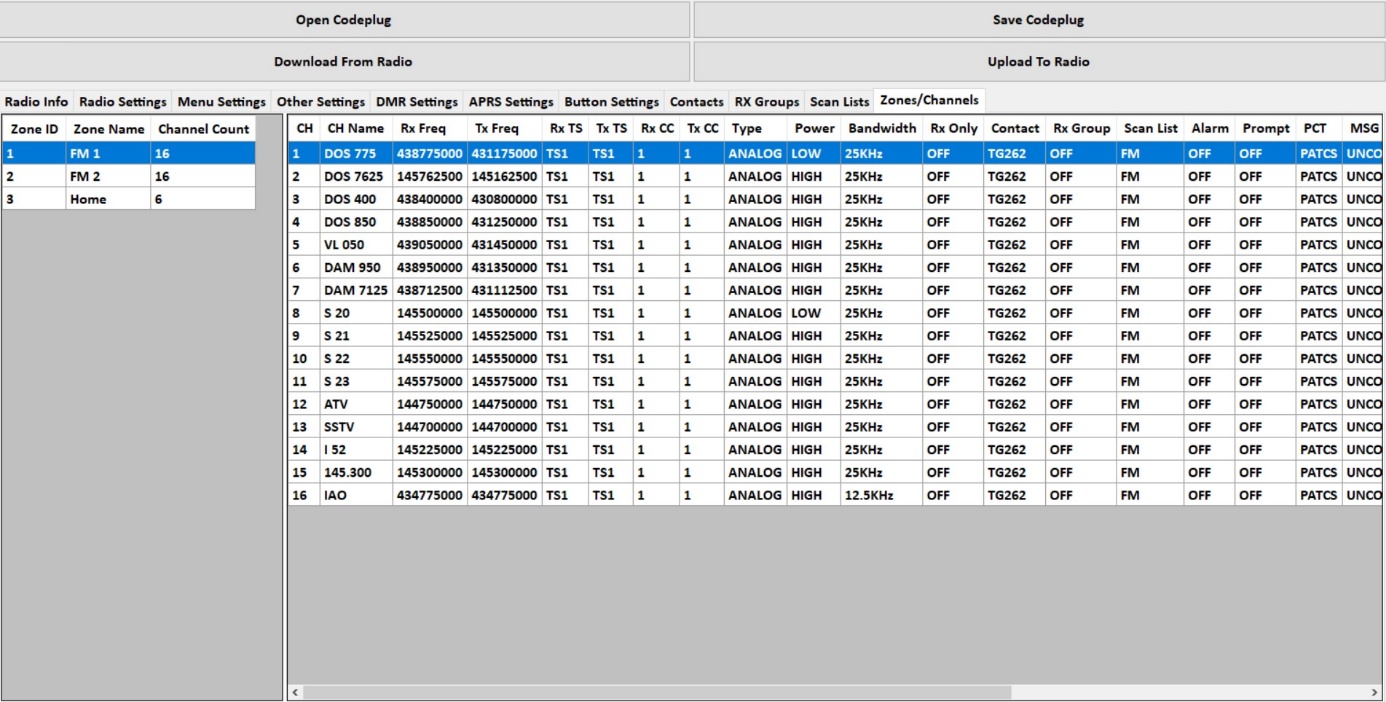The width and height of the screenshot is (1386, 702).
Task: Switch to the Contacts tab
Action: coord(696,102)
